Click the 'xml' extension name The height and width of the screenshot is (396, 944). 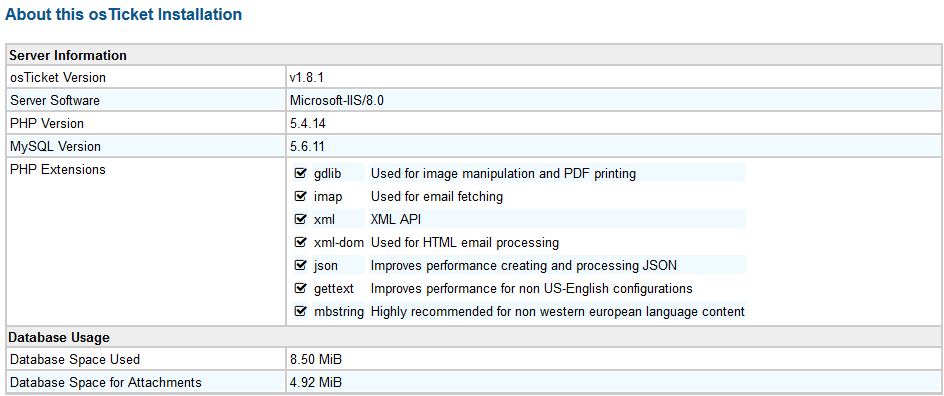tap(324, 220)
